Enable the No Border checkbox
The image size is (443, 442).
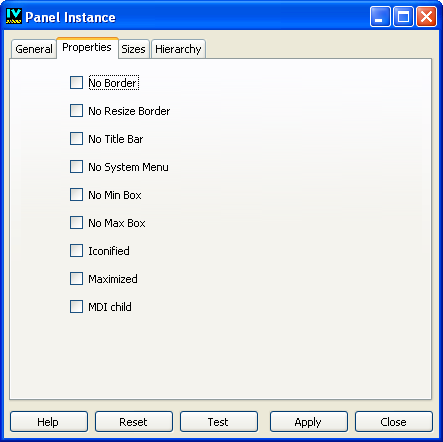coord(76,83)
